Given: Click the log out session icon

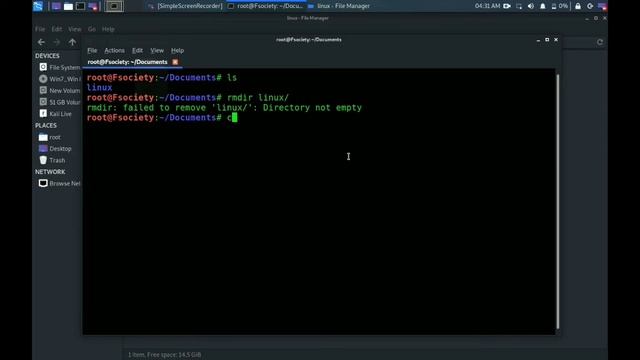Looking at the screenshot, I should 590,6.
